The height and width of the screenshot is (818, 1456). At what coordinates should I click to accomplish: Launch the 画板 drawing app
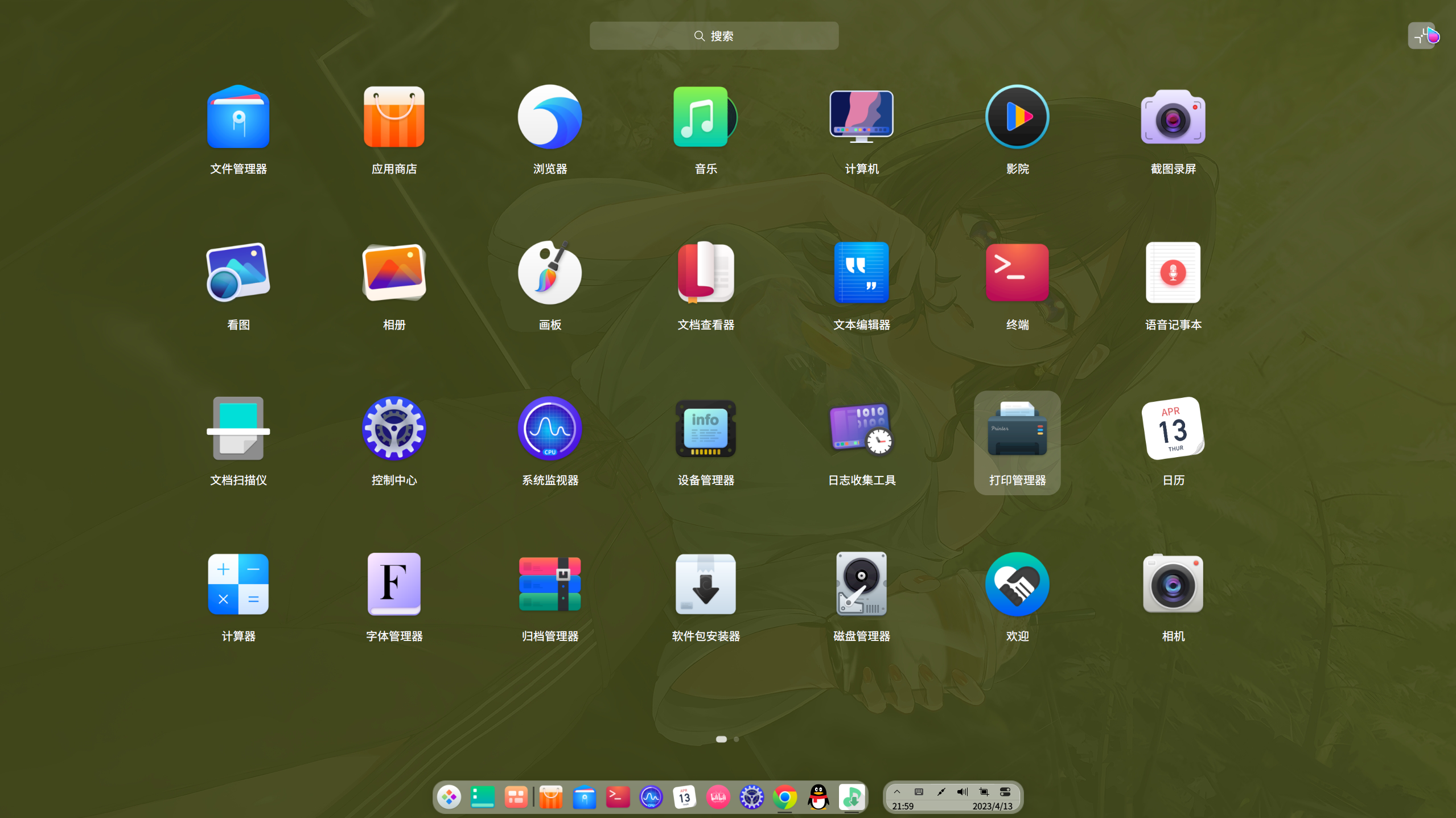pos(549,273)
